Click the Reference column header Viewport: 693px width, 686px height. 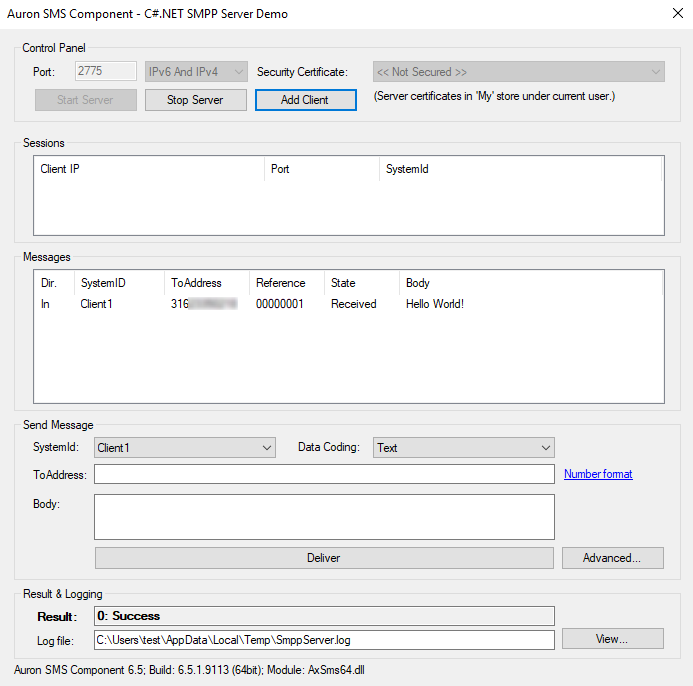pyautogui.click(x=286, y=283)
